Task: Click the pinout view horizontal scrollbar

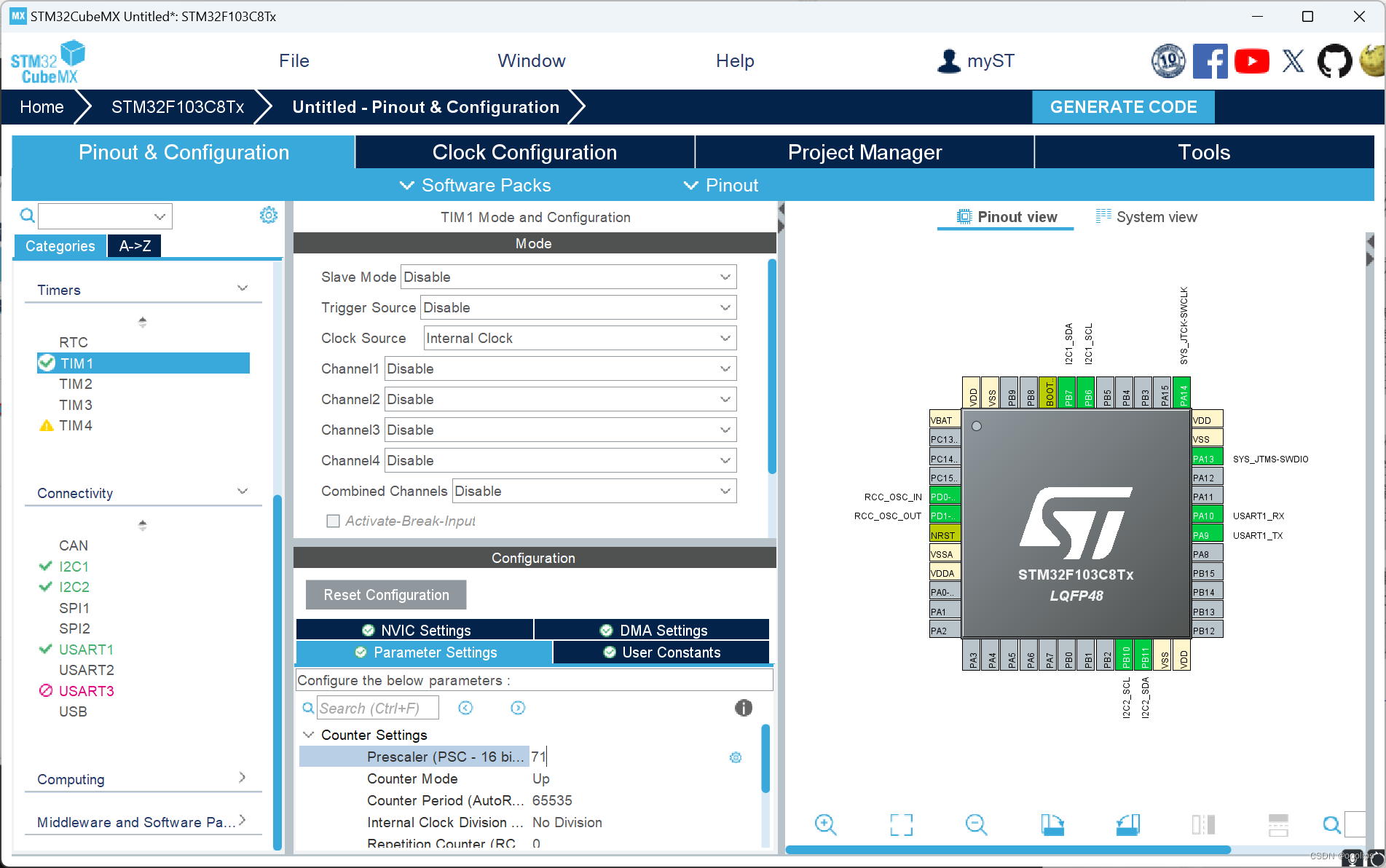Action: [1008, 850]
